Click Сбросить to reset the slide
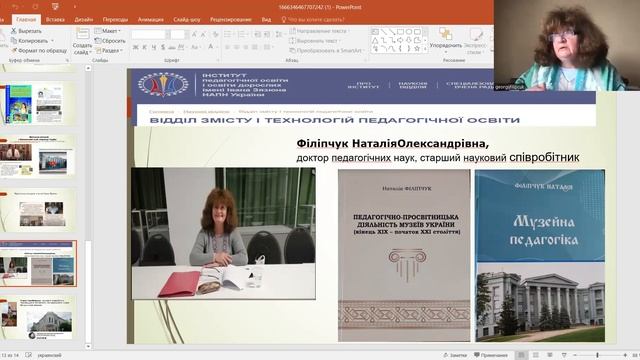Image resolution: width=640 pixels, height=360 pixels. (x=110, y=41)
